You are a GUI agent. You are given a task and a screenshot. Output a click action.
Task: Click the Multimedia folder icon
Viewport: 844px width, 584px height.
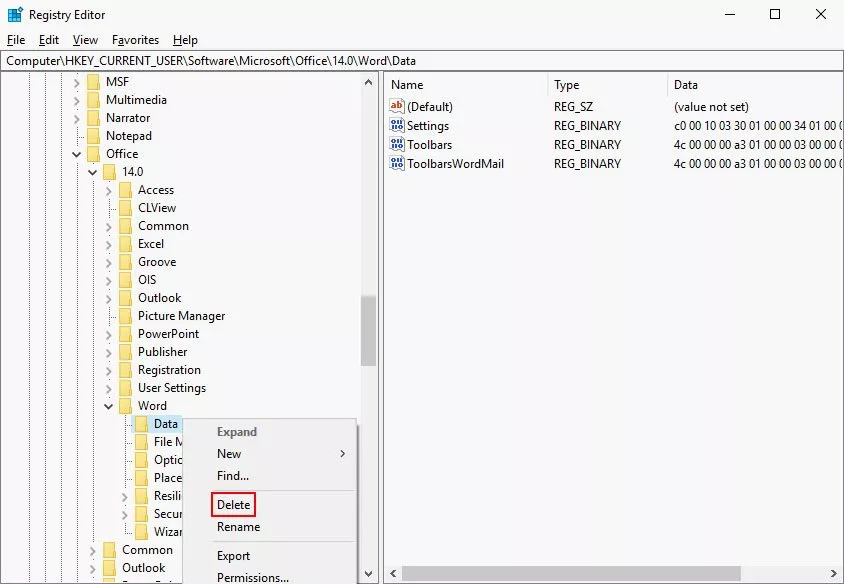point(94,100)
